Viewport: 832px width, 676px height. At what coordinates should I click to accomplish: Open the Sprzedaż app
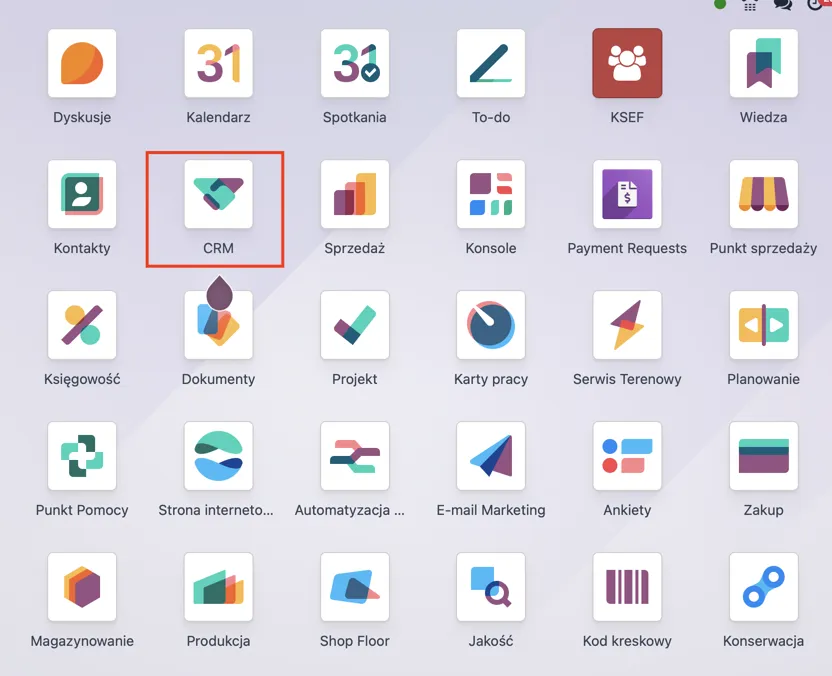(354, 194)
